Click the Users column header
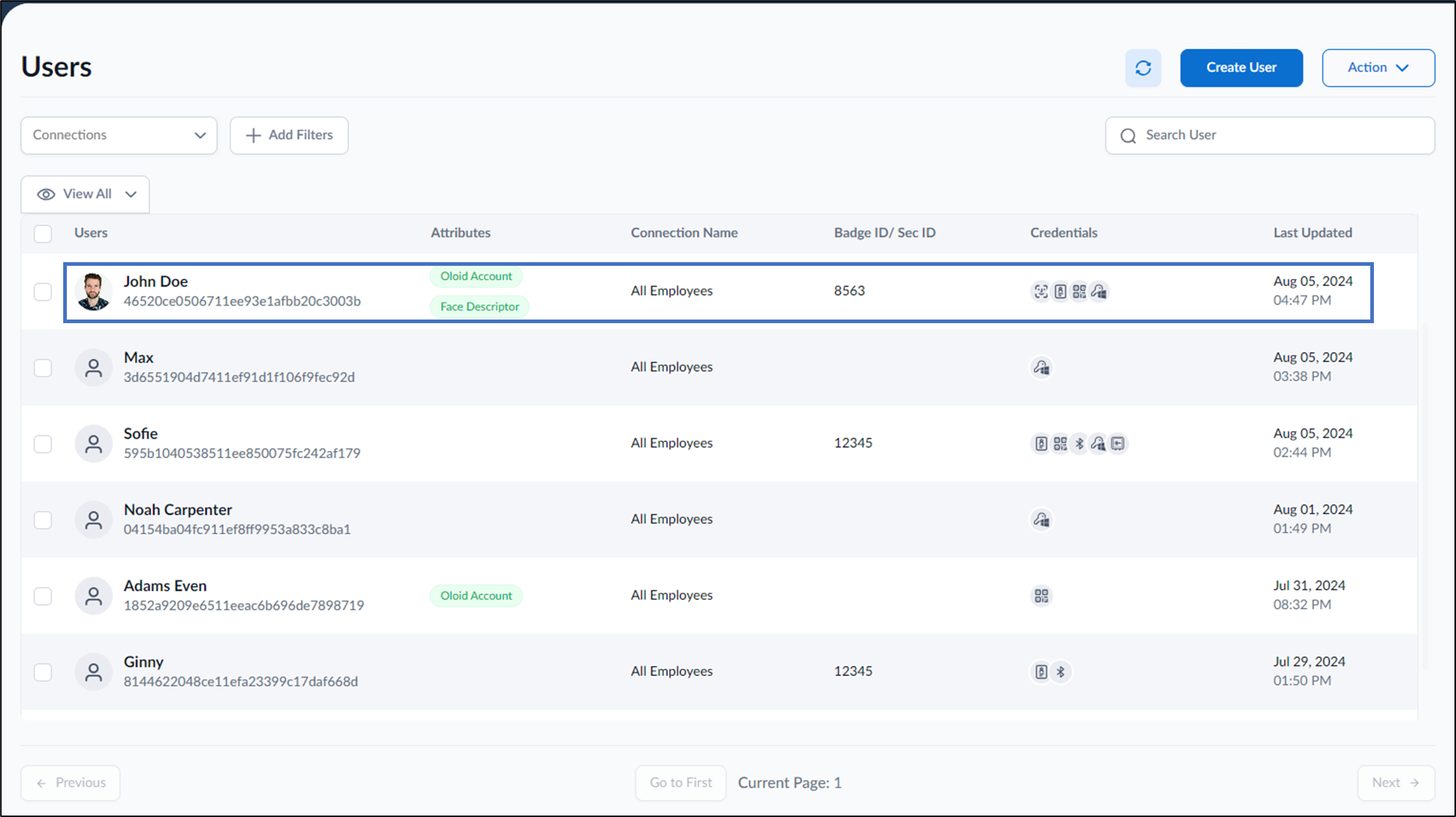Image resolution: width=1456 pixels, height=817 pixels. pos(91,233)
